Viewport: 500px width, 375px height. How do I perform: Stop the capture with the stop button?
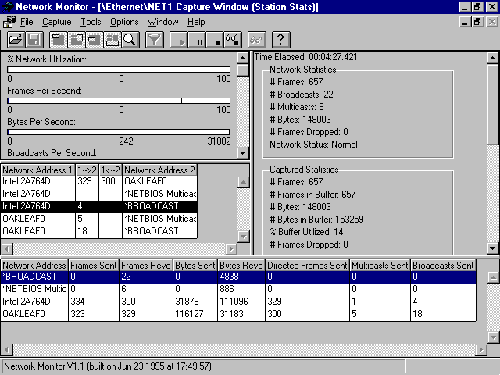click(x=215, y=40)
